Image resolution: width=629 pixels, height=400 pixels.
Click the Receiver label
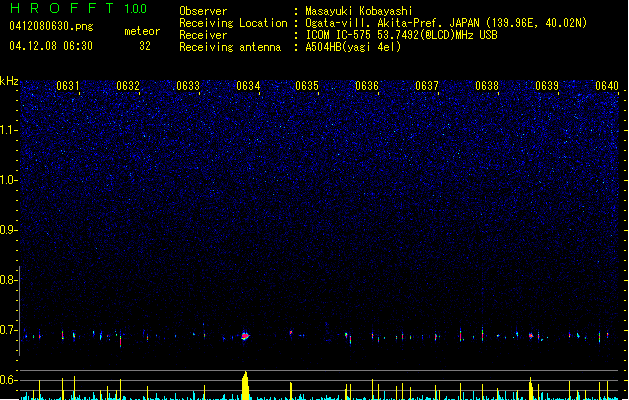click(203, 35)
